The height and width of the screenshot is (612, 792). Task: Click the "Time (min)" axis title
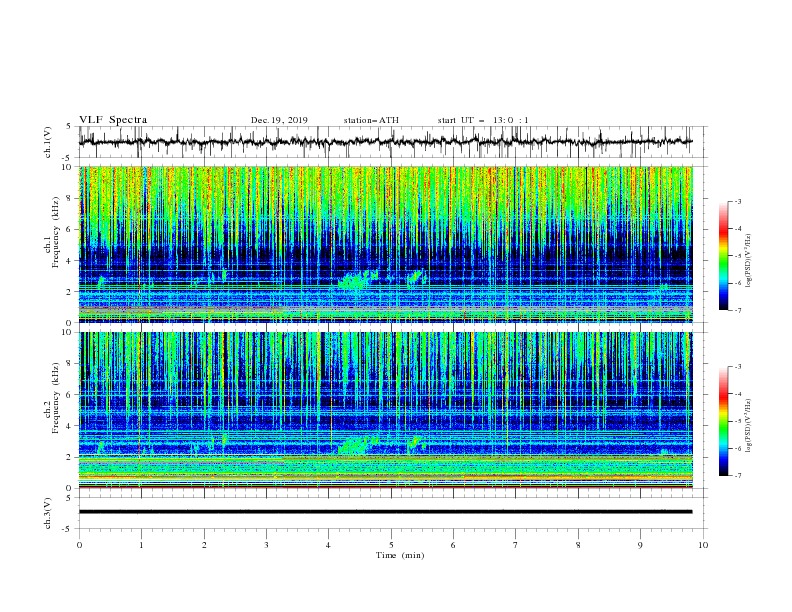[x=400, y=555]
